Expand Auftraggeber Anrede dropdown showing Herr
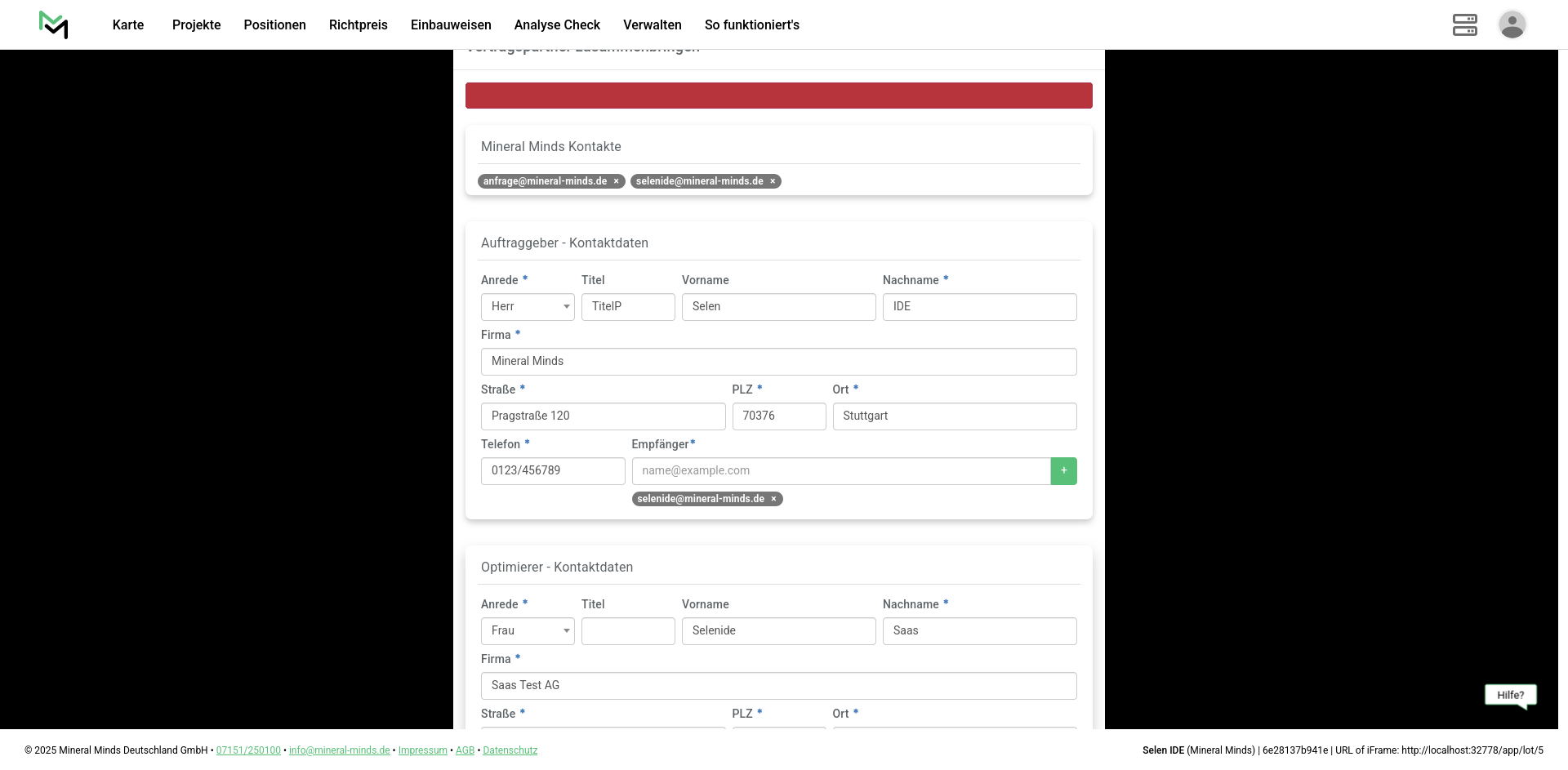1568x770 pixels. [x=528, y=307]
